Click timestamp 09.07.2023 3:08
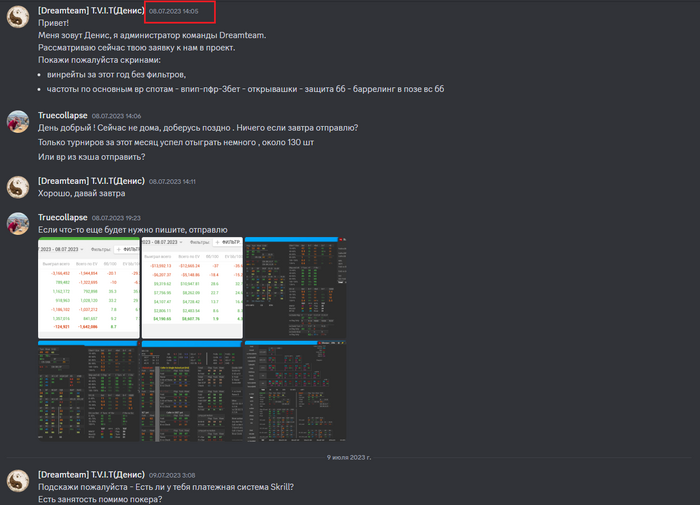Image resolution: width=700 pixels, height=505 pixels. tap(172, 476)
